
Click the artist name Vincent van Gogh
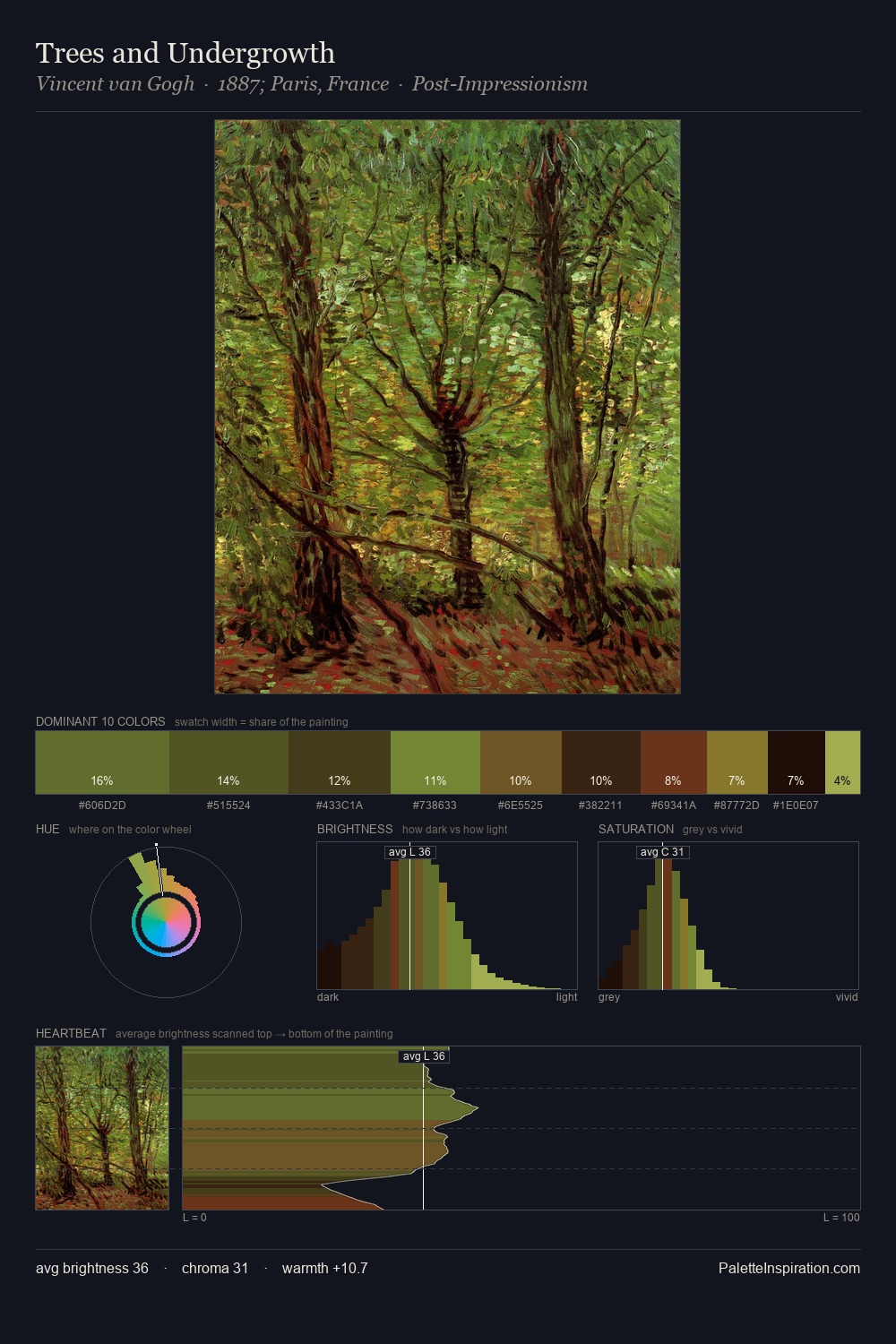point(115,84)
